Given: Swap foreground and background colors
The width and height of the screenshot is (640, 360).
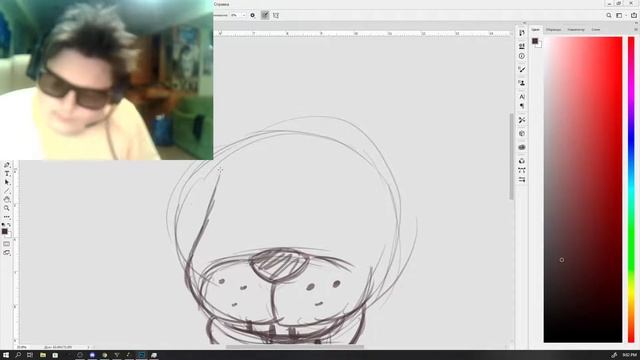Looking at the screenshot, I should click(x=9, y=224).
